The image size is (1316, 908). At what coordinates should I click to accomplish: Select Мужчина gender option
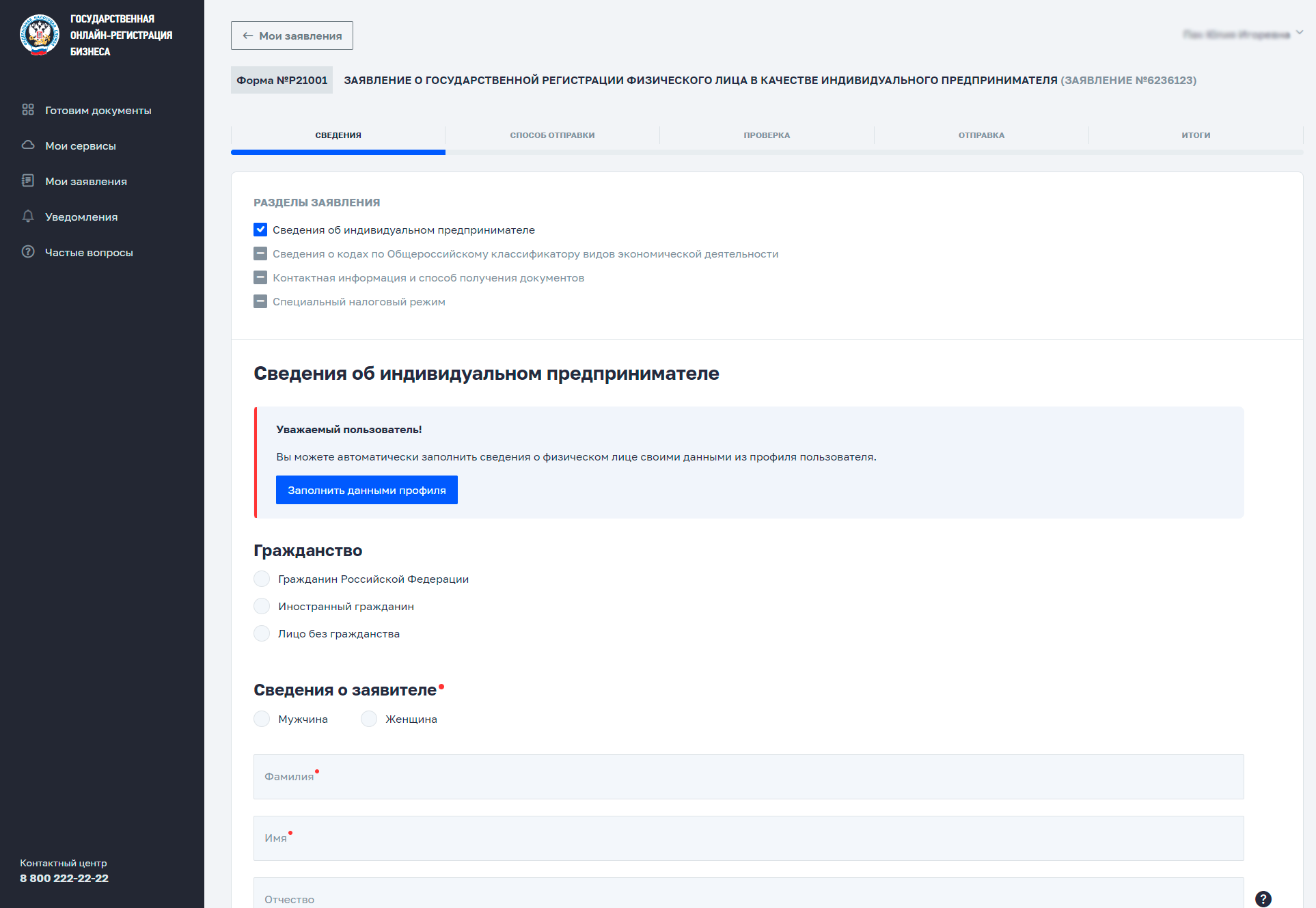(262, 719)
